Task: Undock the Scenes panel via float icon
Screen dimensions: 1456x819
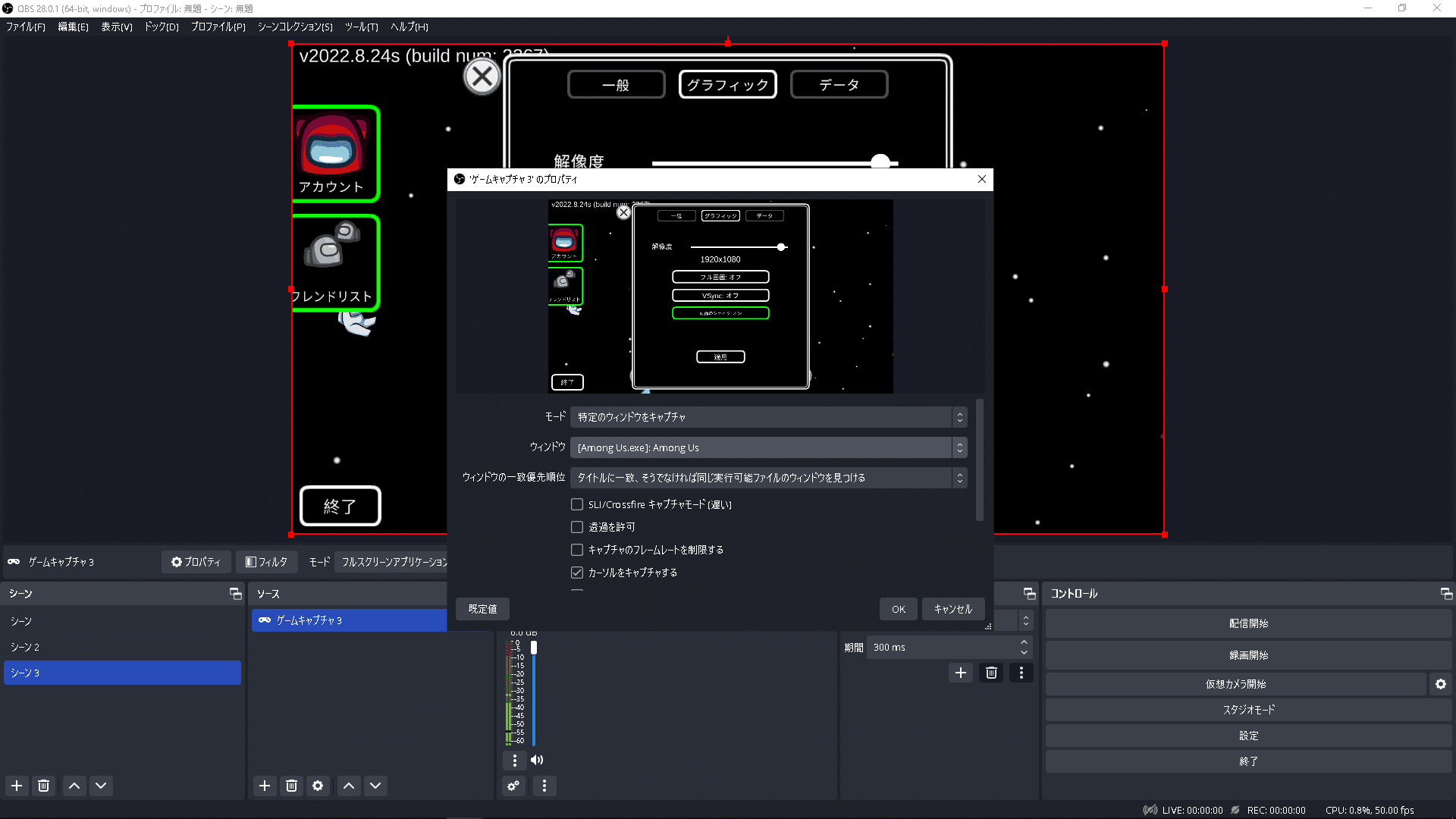Action: point(235,594)
